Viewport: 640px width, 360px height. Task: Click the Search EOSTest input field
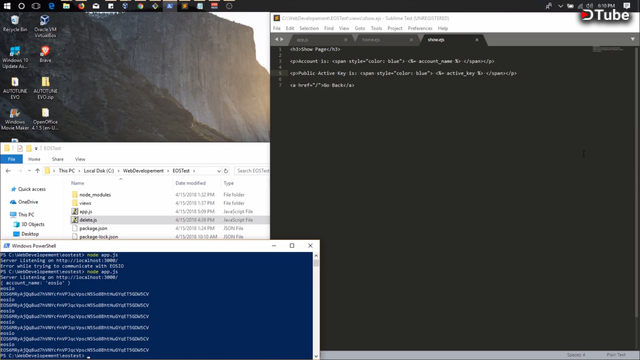[252, 171]
